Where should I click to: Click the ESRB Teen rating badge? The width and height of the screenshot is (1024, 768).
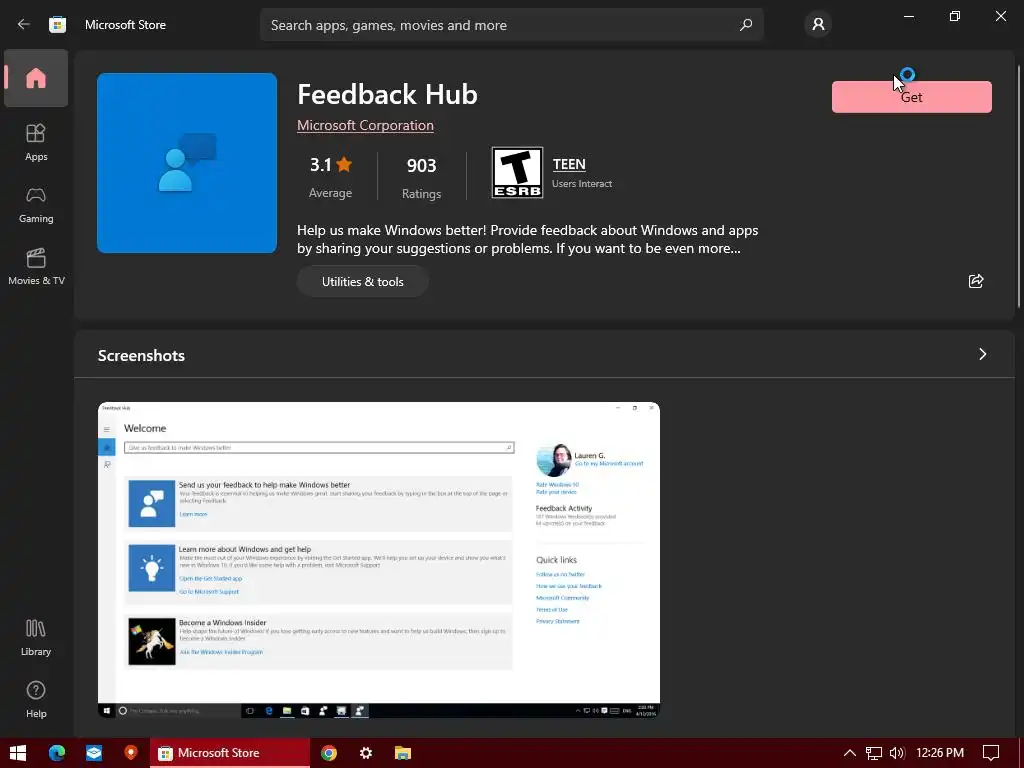pyautogui.click(x=517, y=172)
